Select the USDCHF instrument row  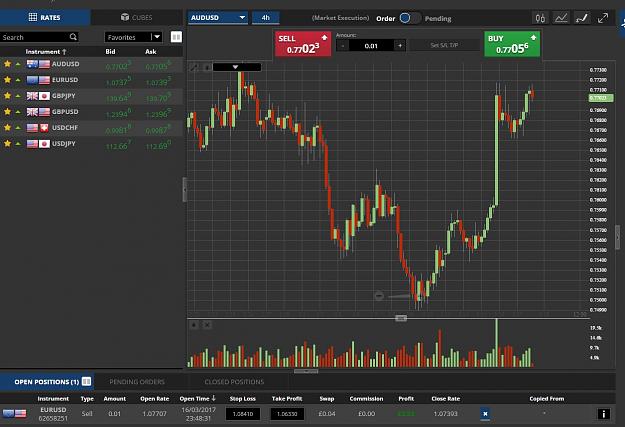91,128
